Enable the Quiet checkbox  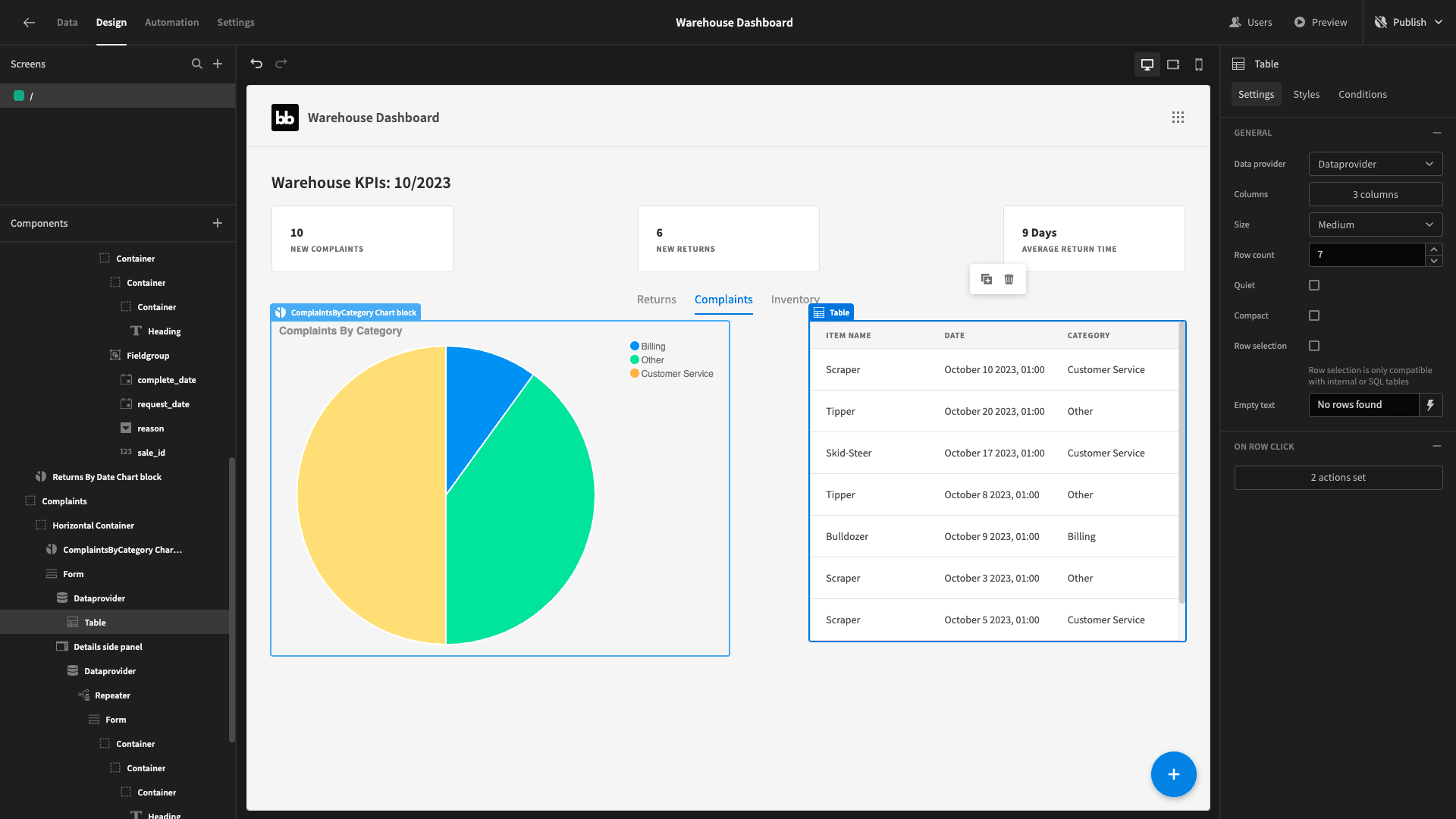(x=1314, y=285)
